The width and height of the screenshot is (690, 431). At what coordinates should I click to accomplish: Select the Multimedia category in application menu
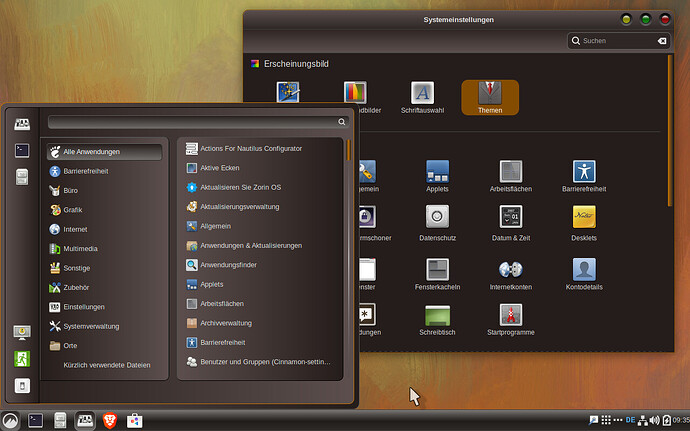point(80,248)
